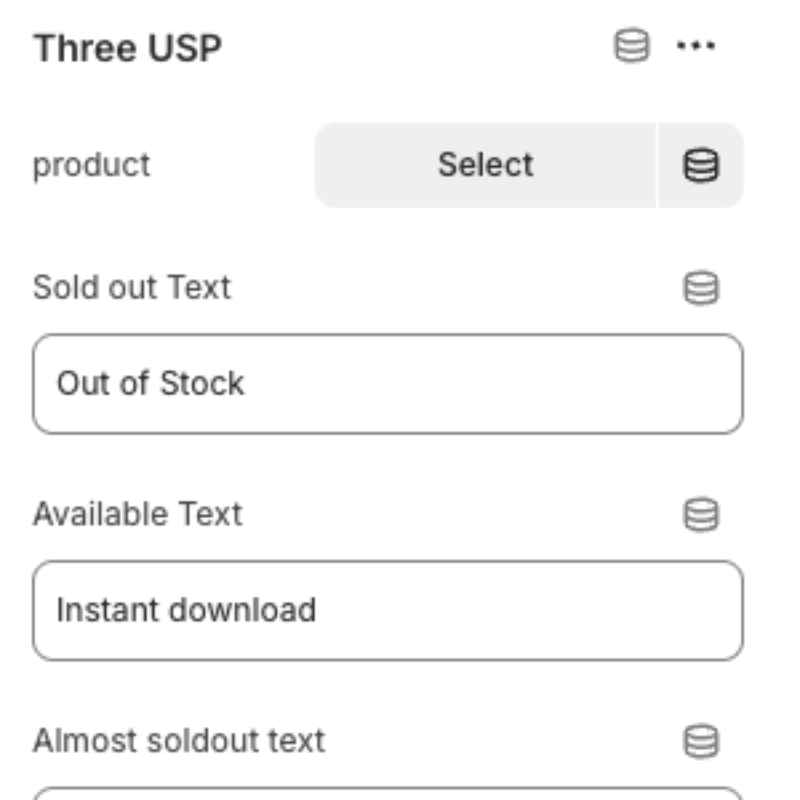
Task: Click dynamic source icon beside Three USP heading
Action: pyautogui.click(x=631, y=46)
